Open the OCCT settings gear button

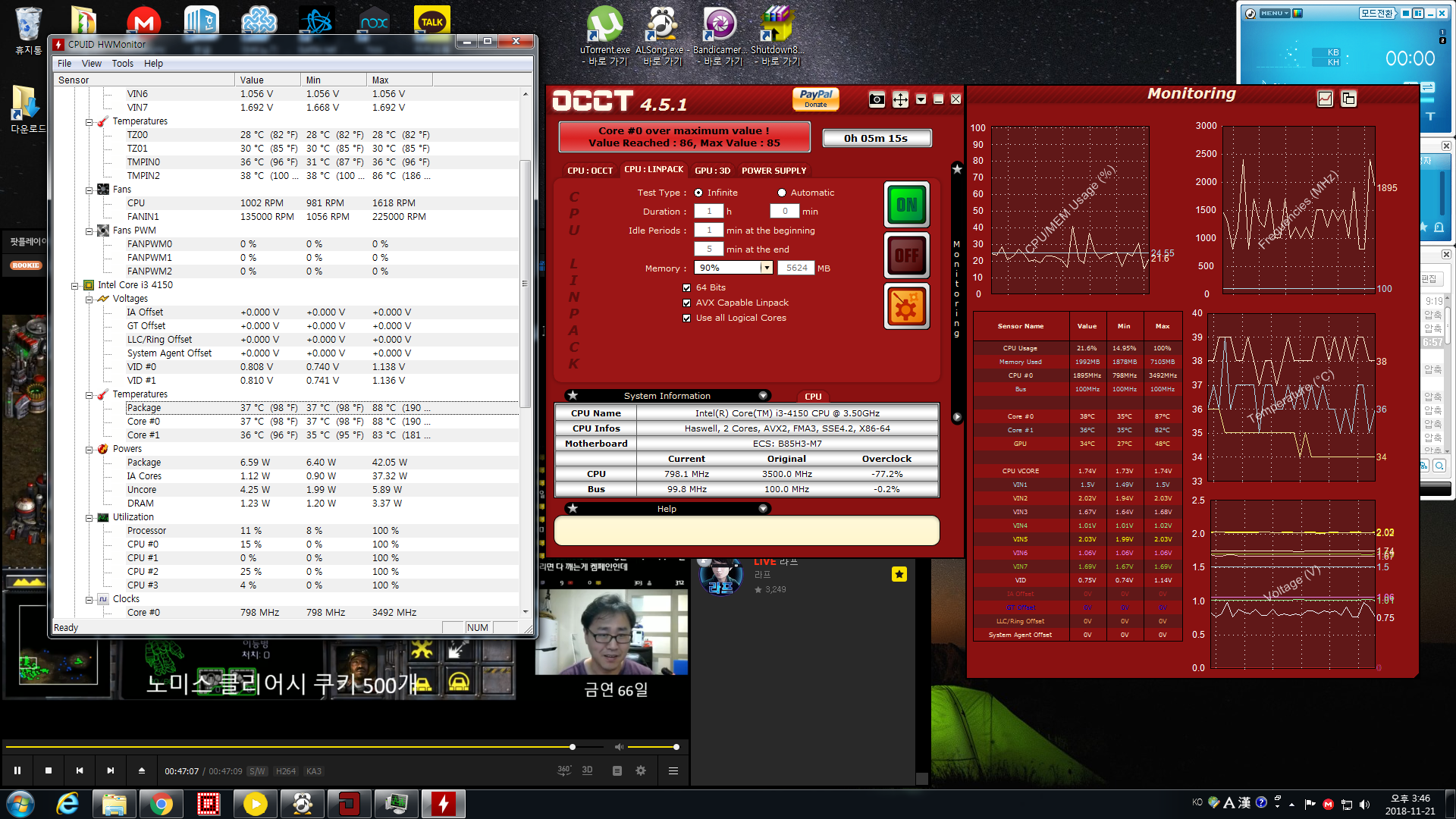pyautogui.click(x=906, y=306)
